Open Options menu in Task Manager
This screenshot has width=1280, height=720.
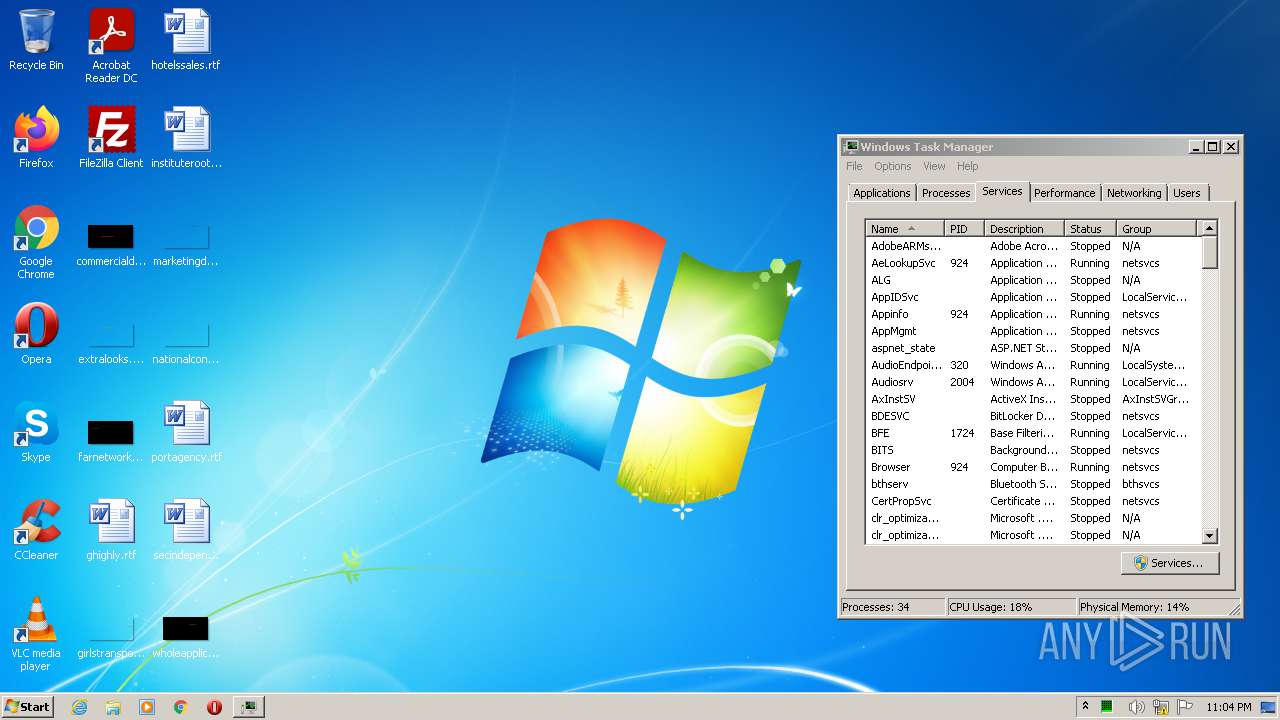click(x=893, y=166)
